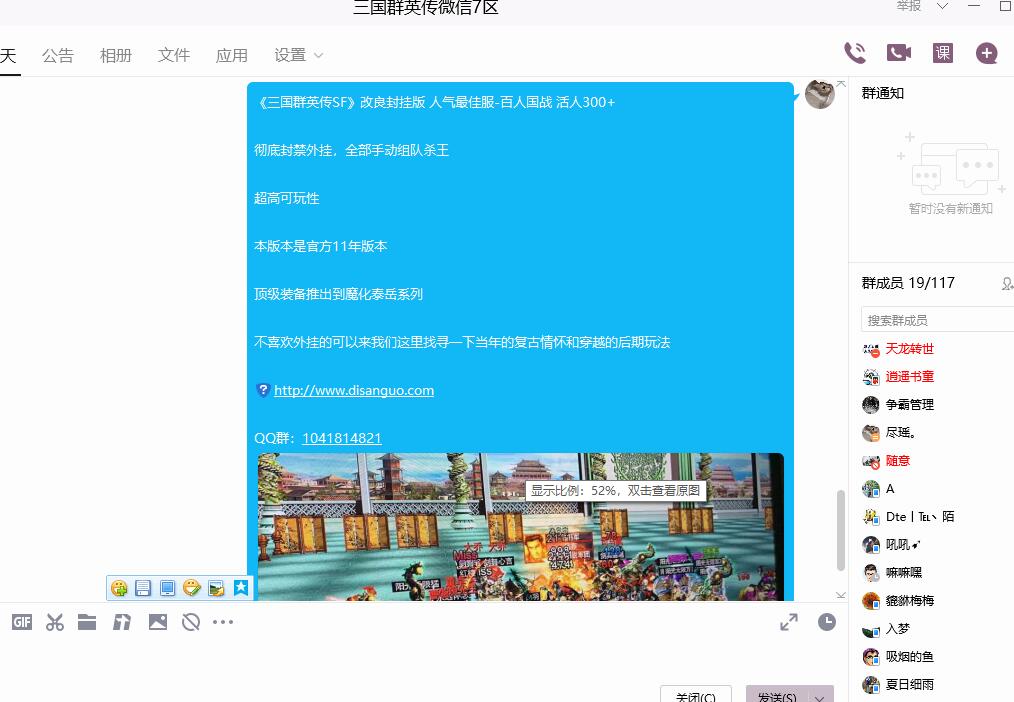Select member 夏日细雨

909,685
